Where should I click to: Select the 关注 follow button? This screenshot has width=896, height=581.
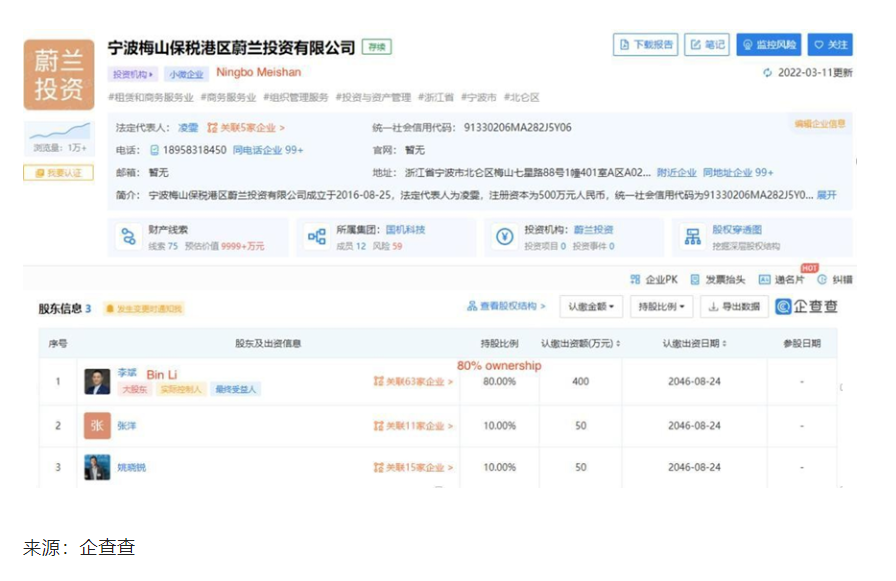(x=830, y=45)
